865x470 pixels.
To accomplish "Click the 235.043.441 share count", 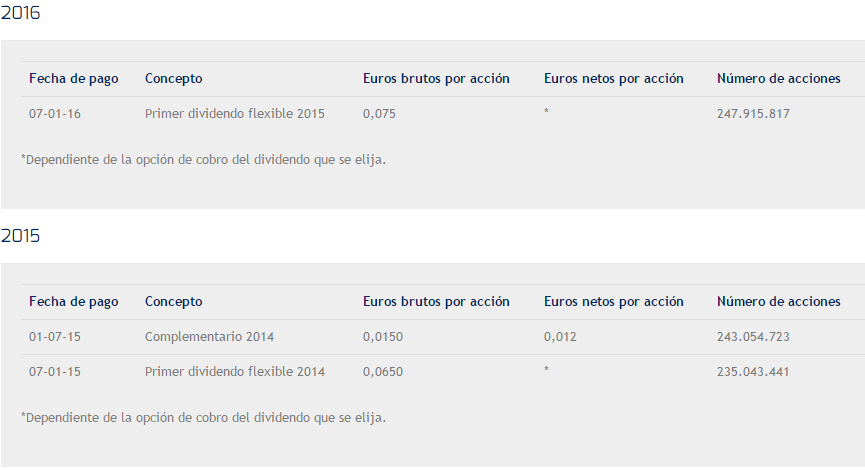I will click(753, 372).
